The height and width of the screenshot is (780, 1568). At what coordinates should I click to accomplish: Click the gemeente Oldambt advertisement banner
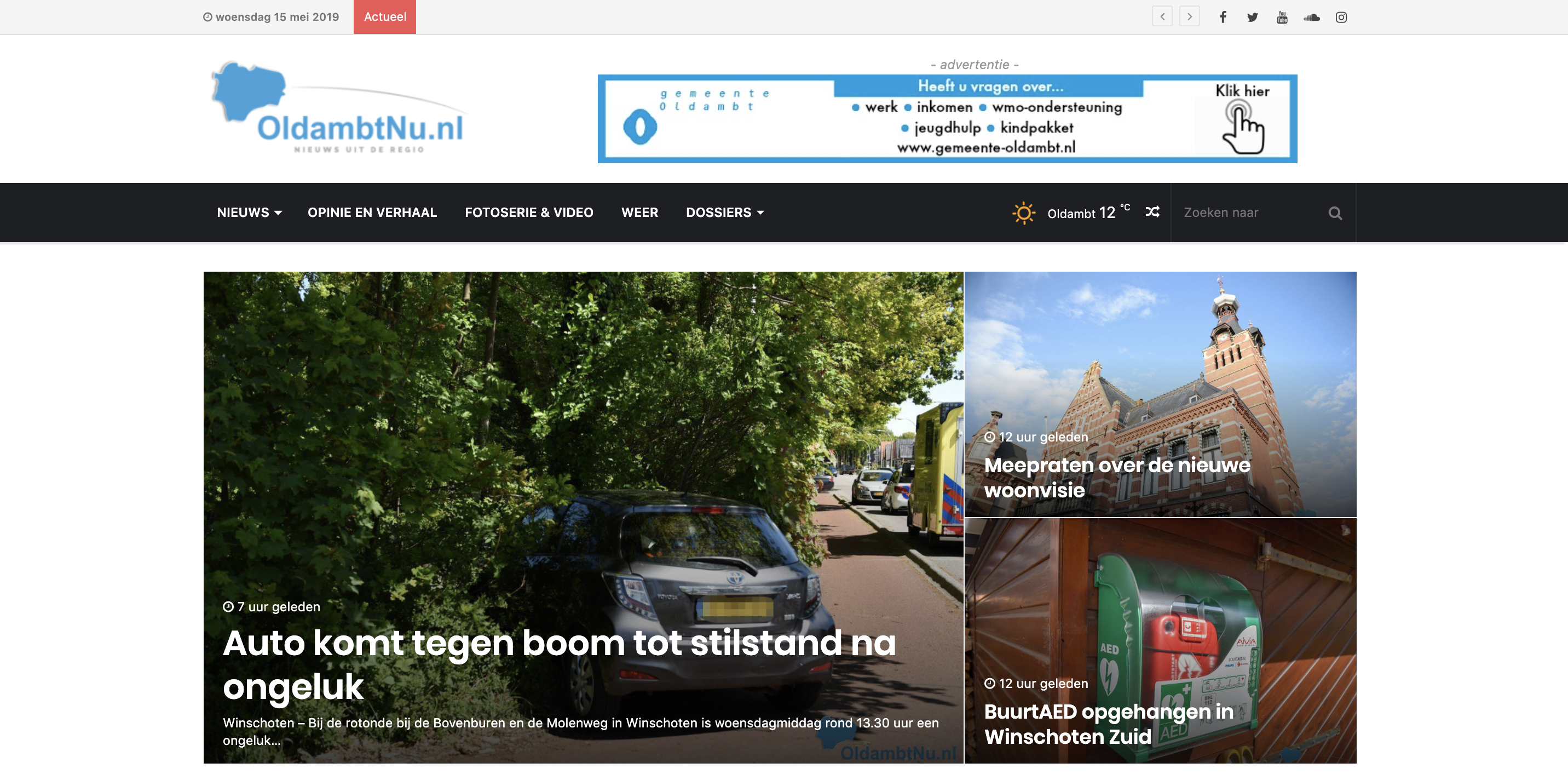pos(947,119)
